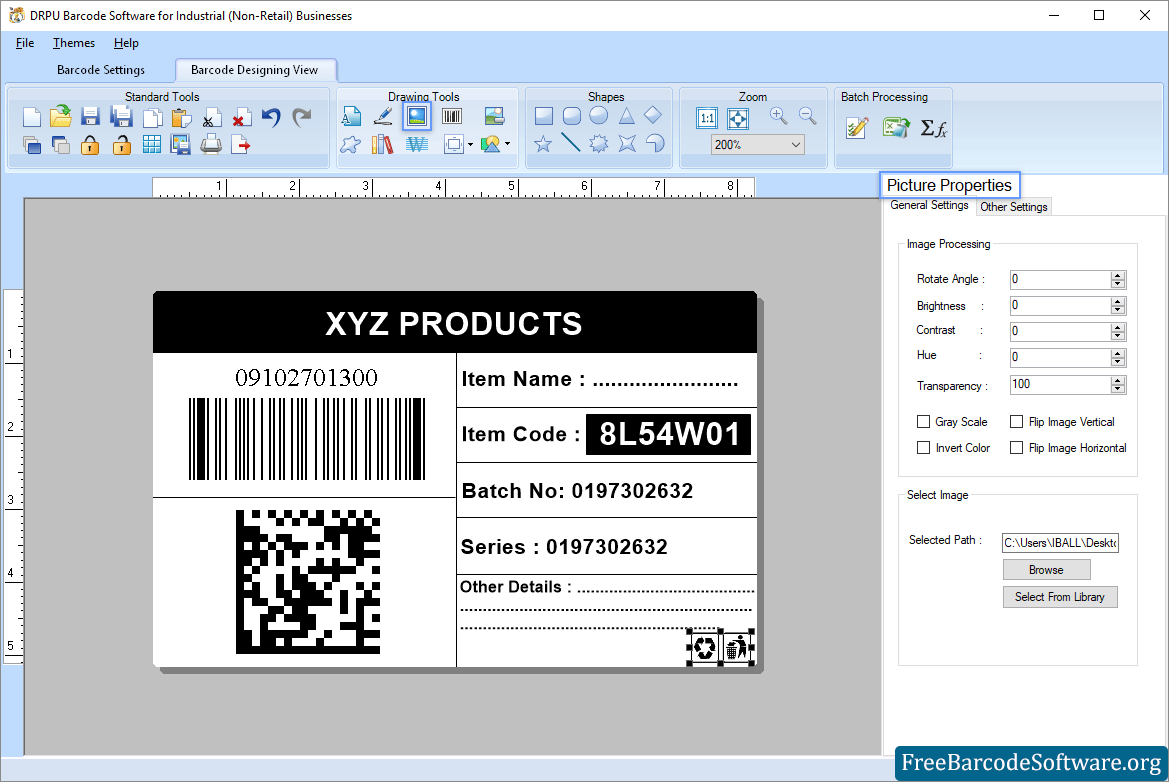Select the five-point Star shape
Viewport: 1169px width, 782px height.
click(x=543, y=143)
